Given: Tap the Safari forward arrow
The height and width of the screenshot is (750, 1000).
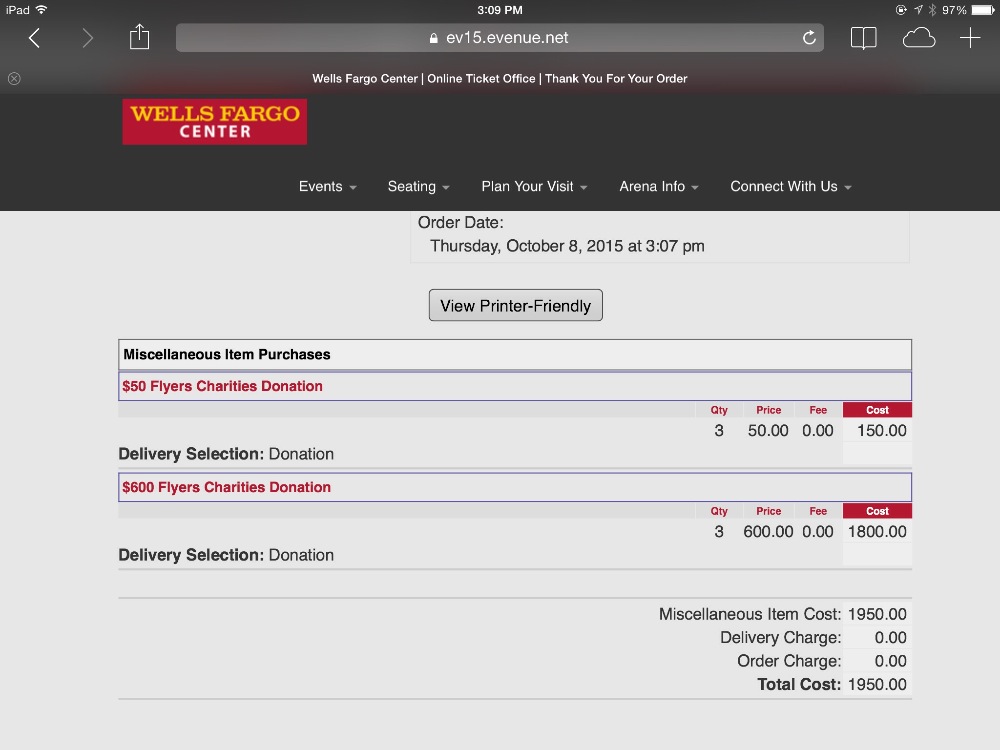Looking at the screenshot, I should pos(87,38).
